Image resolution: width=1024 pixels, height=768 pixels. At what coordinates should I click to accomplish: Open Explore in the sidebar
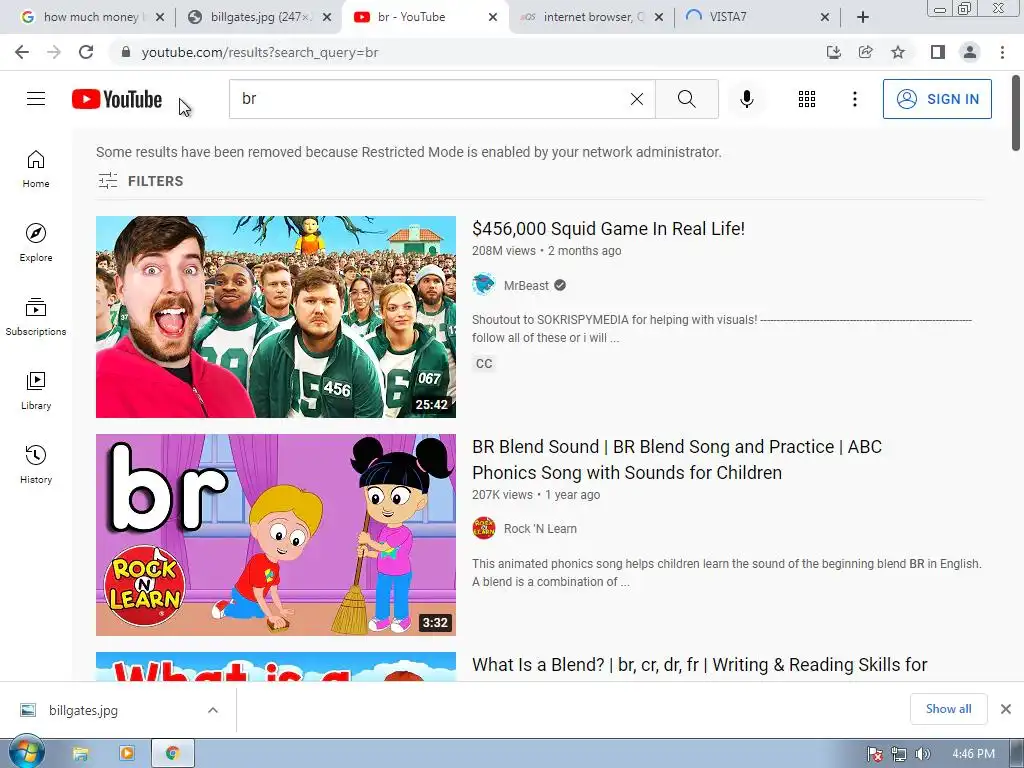(x=36, y=243)
